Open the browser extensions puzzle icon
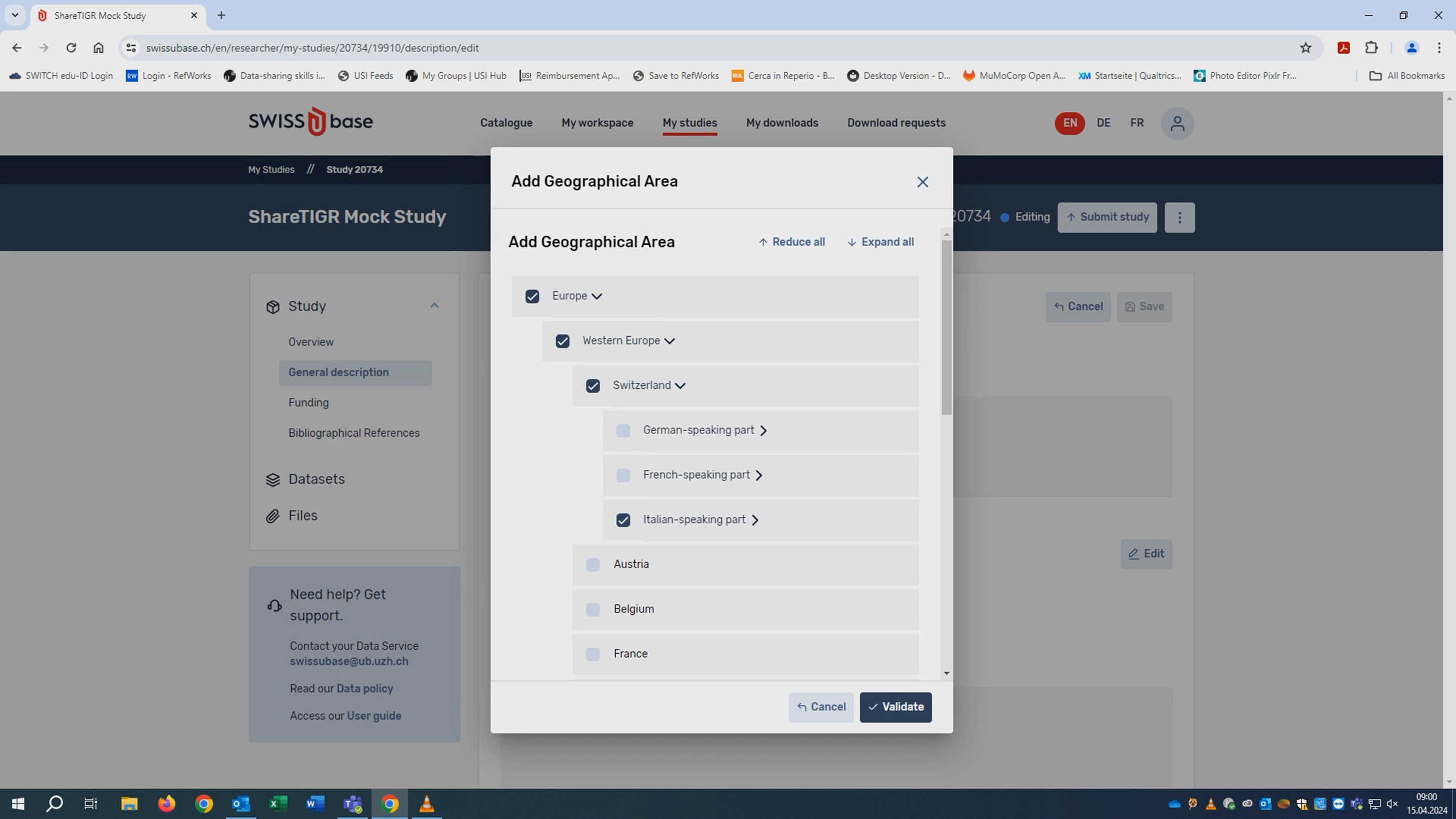The height and width of the screenshot is (819, 1456). [x=1371, y=48]
